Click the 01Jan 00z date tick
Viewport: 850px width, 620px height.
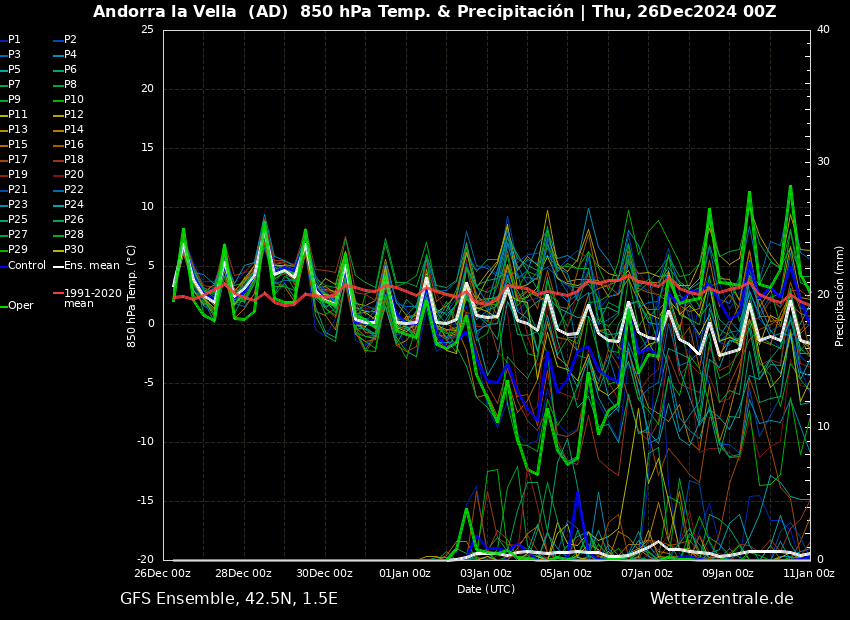[405, 573]
